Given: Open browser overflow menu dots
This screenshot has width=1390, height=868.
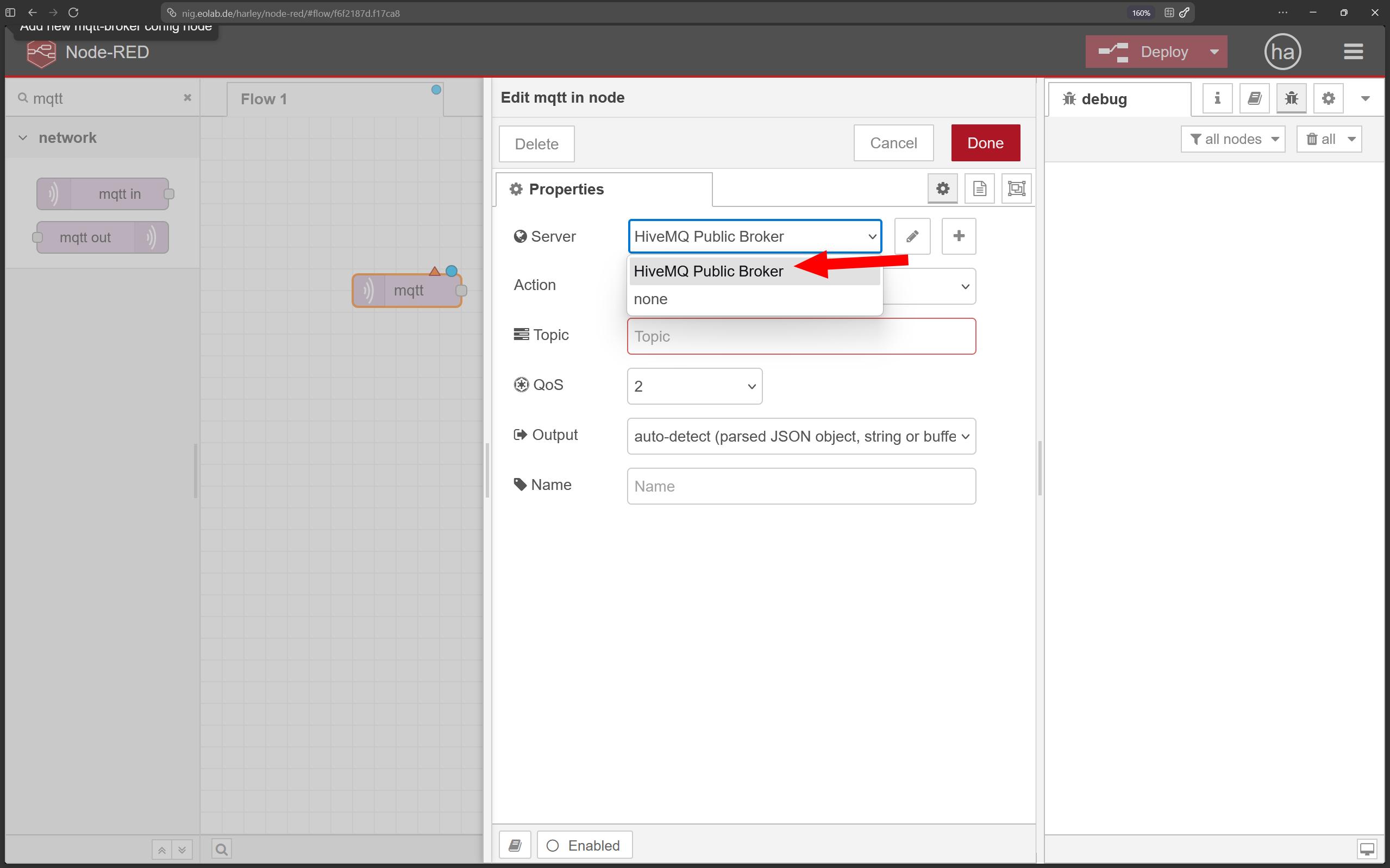Looking at the screenshot, I should pyautogui.click(x=1282, y=12).
